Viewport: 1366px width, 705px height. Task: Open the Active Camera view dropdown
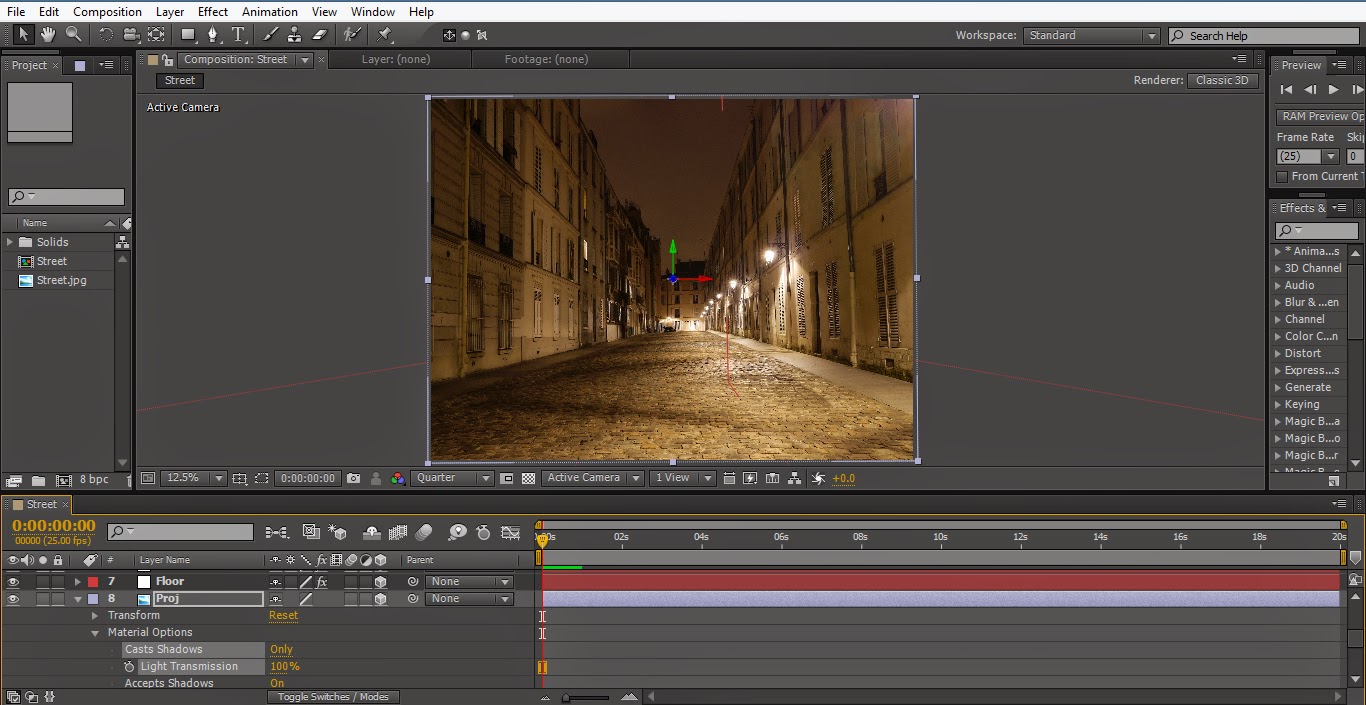tap(591, 478)
